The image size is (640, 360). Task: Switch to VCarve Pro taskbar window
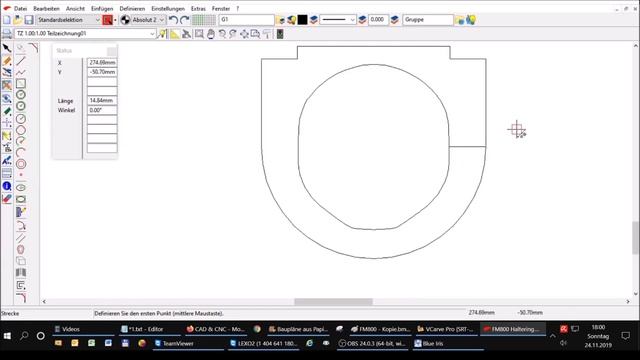coord(446,329)
